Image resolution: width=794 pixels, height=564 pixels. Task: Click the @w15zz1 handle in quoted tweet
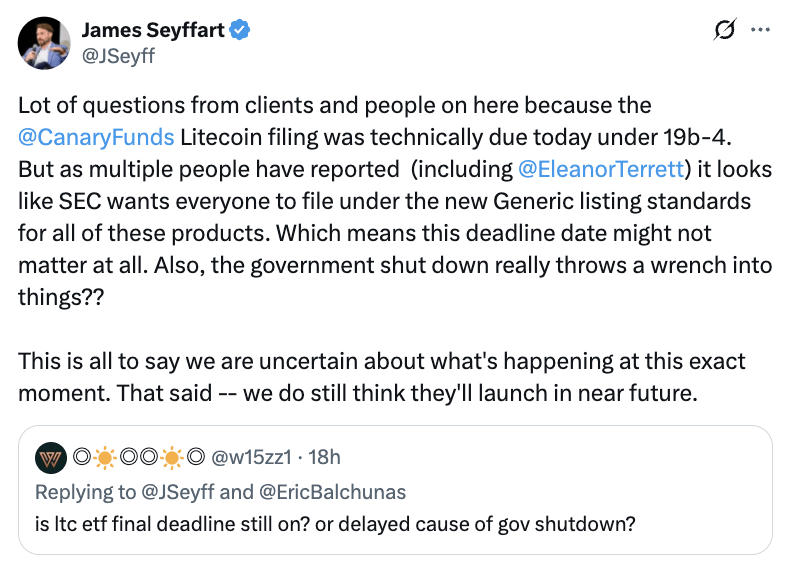pos(252,457)
